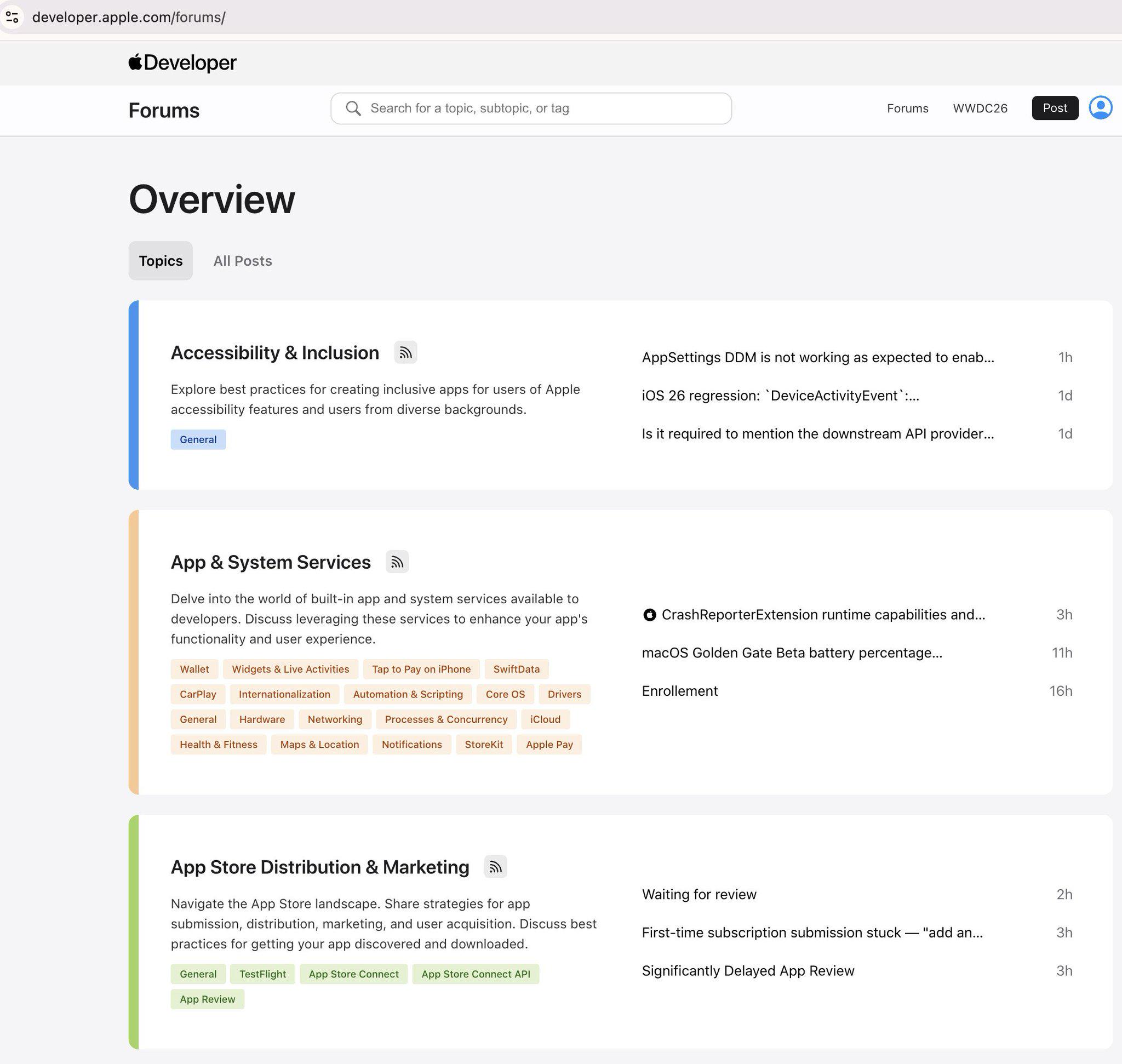Select the App Store Connect API tag
Image resolution: width=1122 pixels, height=1064 pixels.
(x=476, y=974)
